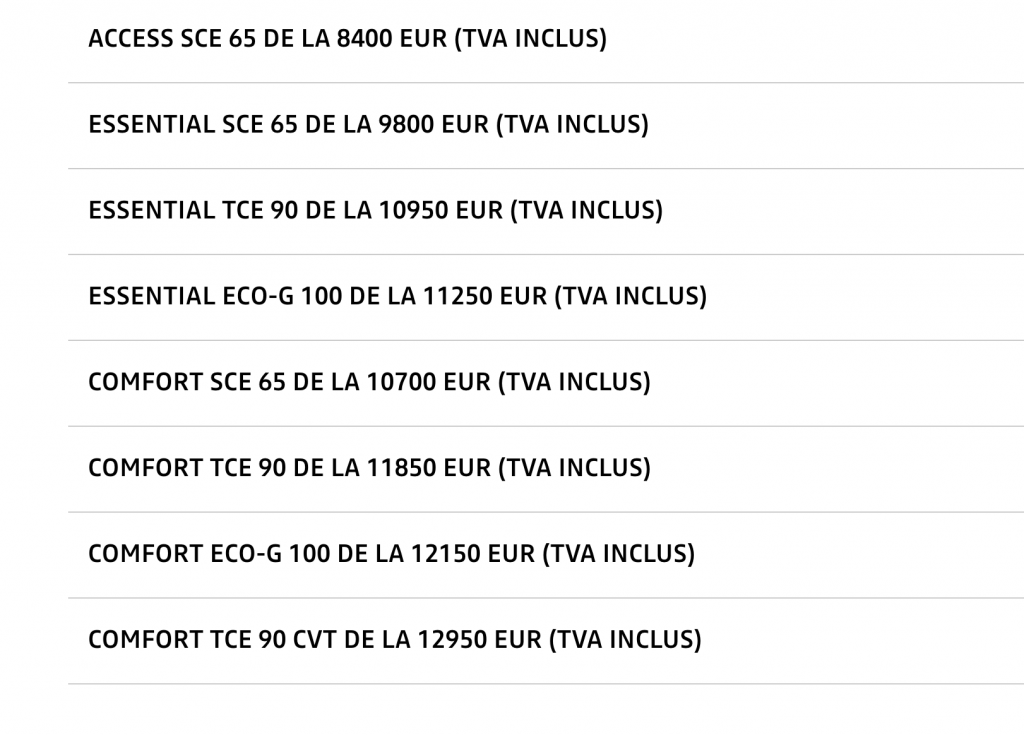Viewport: 1024px width, 735px height.
Task: Expand the Comfort TCE 90 row at 11850 EUR
Action: (369, 468)
